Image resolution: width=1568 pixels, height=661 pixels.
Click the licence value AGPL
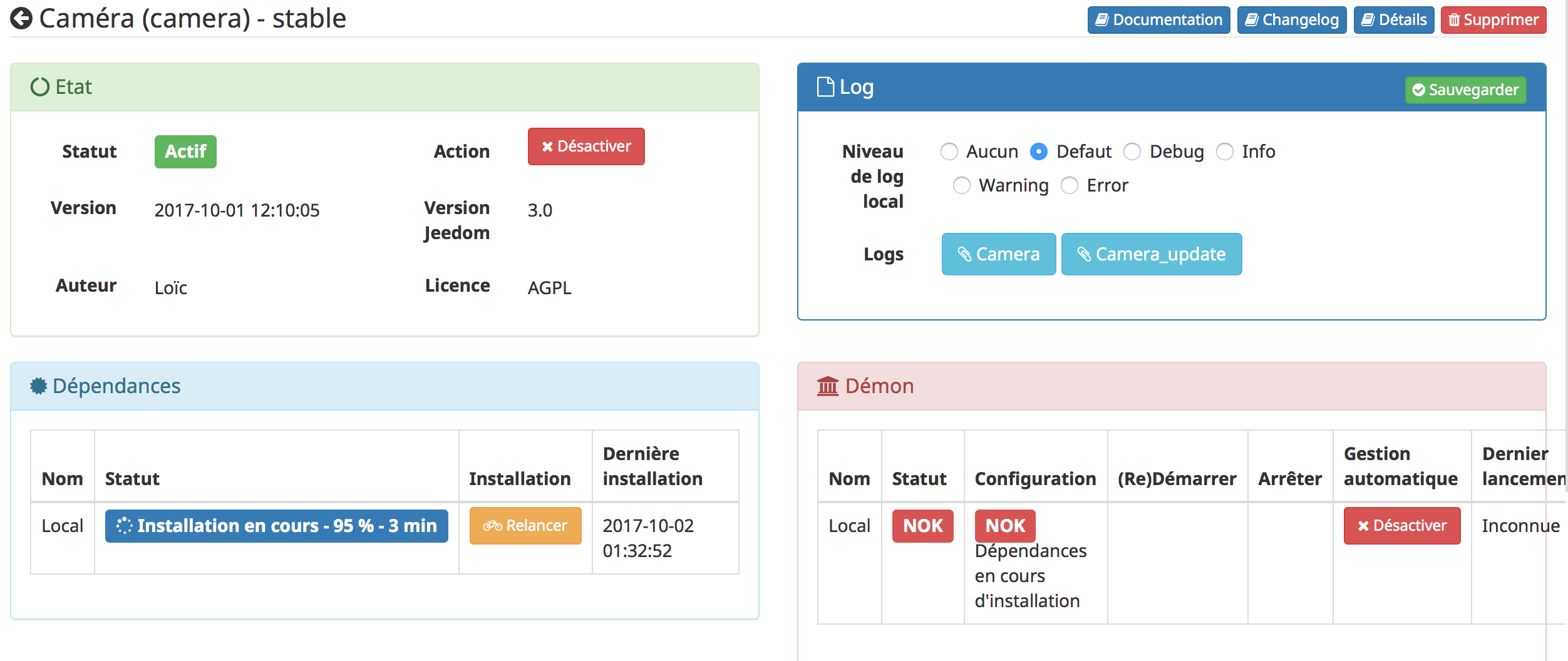pos(549,288)
